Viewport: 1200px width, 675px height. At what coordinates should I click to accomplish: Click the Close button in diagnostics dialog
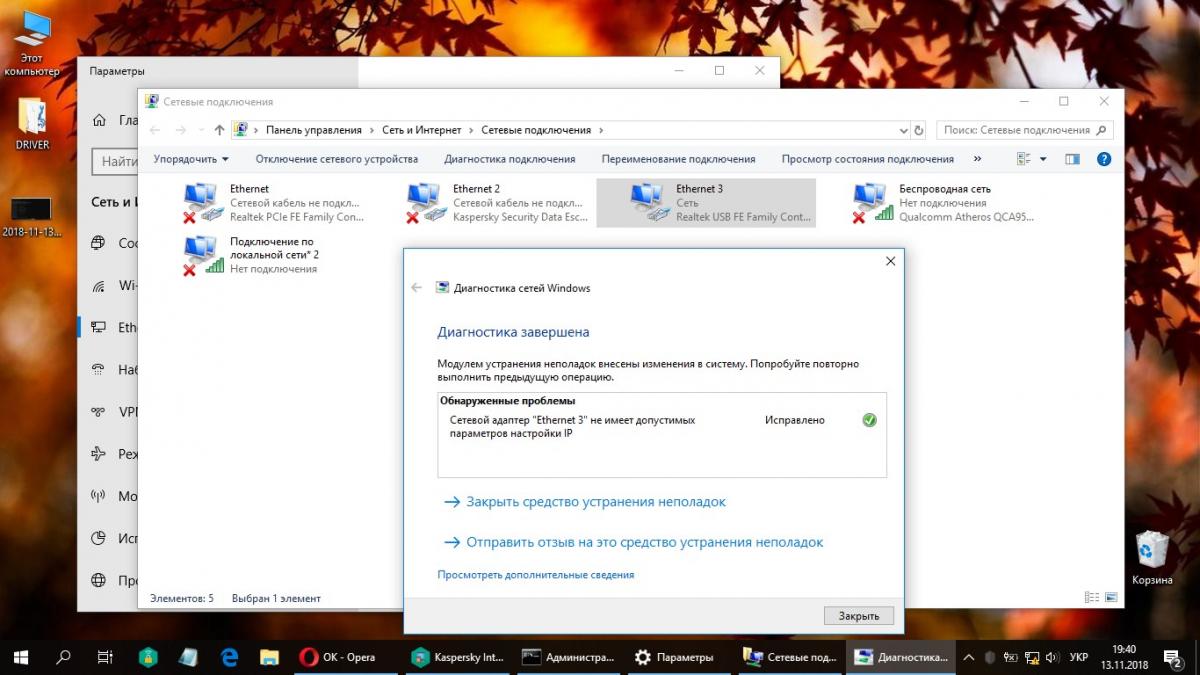[x=859, y=616]
